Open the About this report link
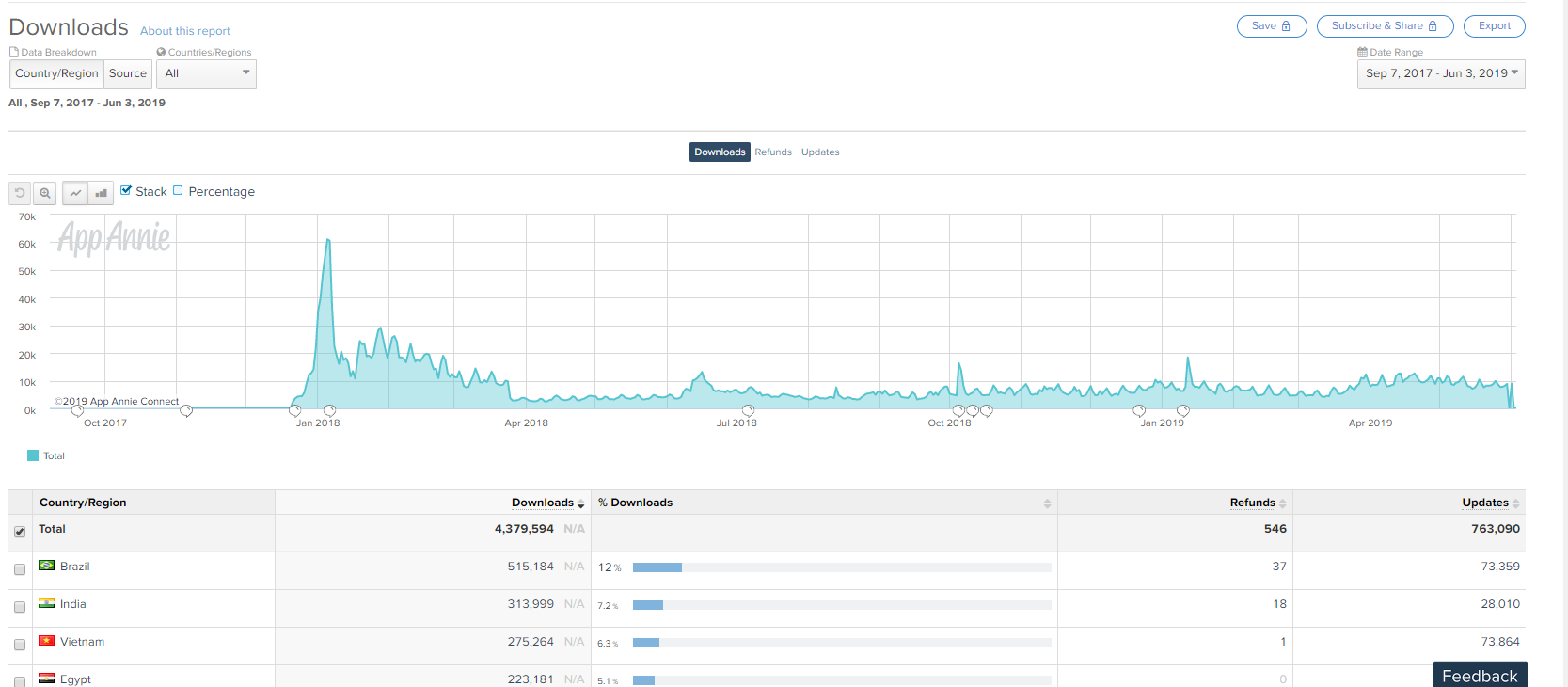The width and height of the screenshot is (1568, 687). pos(185,31)
